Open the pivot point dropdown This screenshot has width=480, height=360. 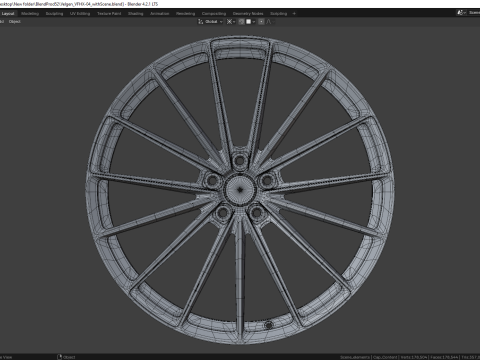click(x=231, y=22)
